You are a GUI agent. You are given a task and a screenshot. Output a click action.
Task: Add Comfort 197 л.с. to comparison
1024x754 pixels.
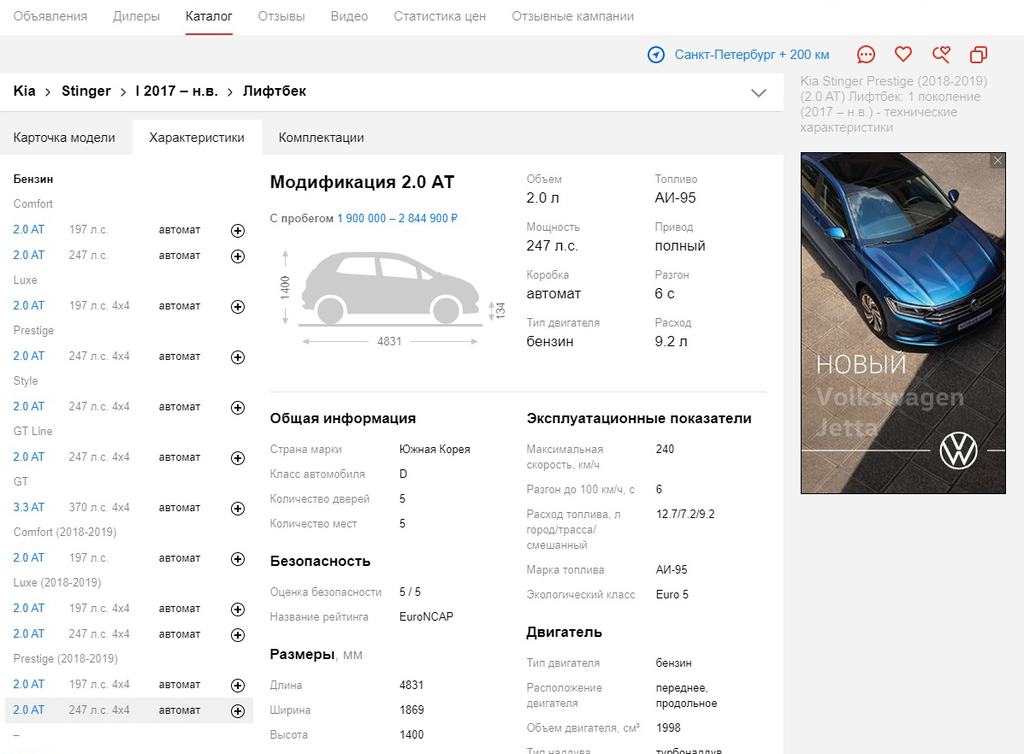tap(238, 230)
